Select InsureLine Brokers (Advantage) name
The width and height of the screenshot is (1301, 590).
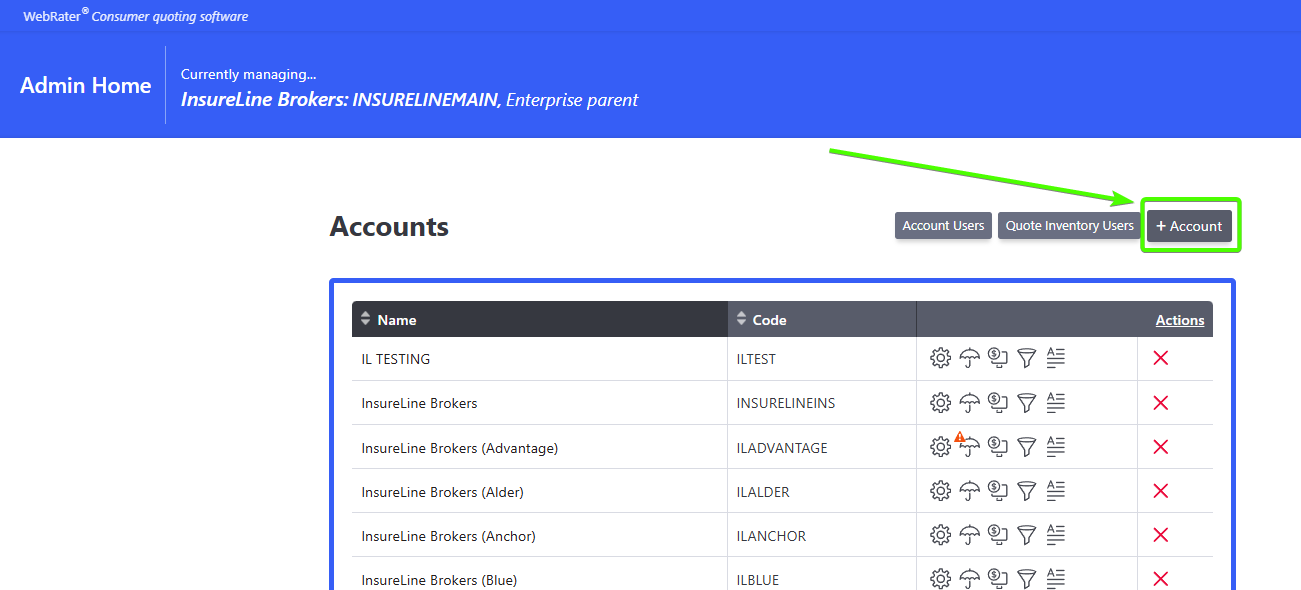pos(460,448)
